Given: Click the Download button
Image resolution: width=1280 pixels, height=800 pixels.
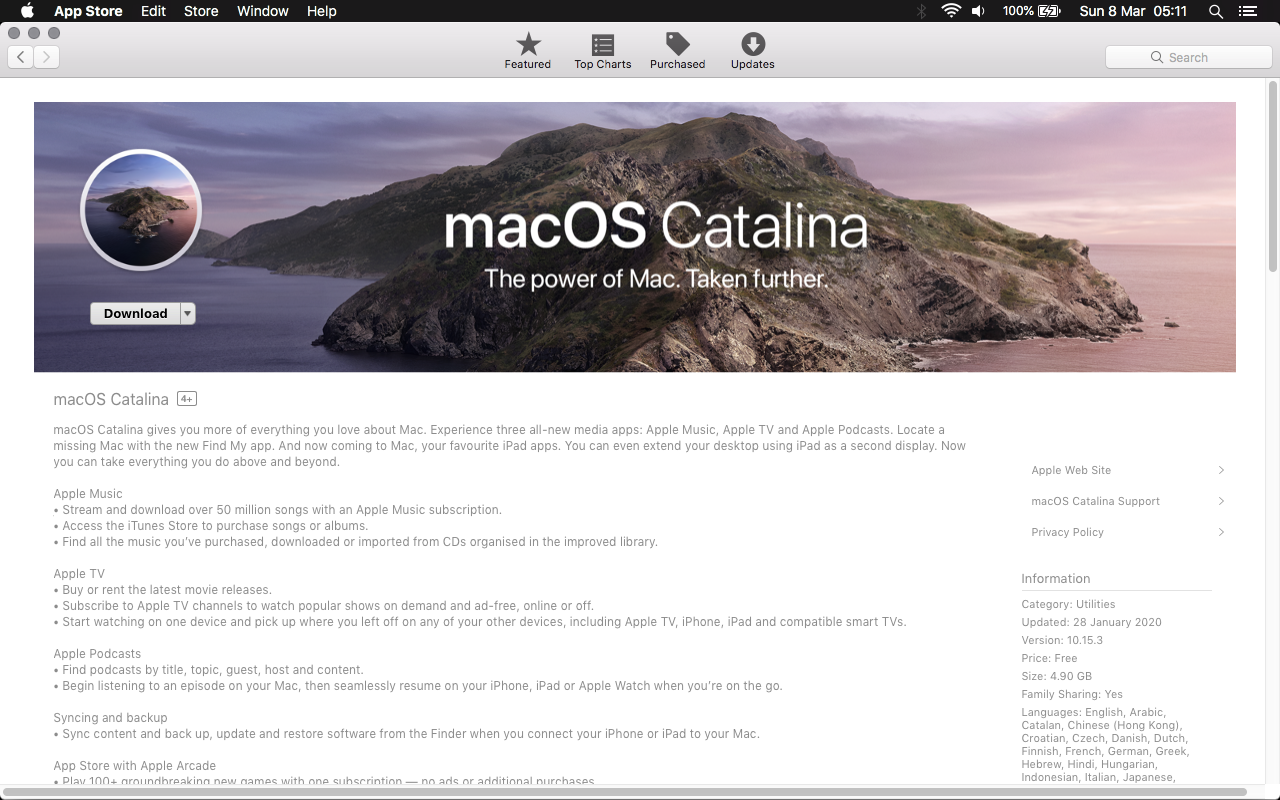Looking at the screenshot, I should click(135, 313).
